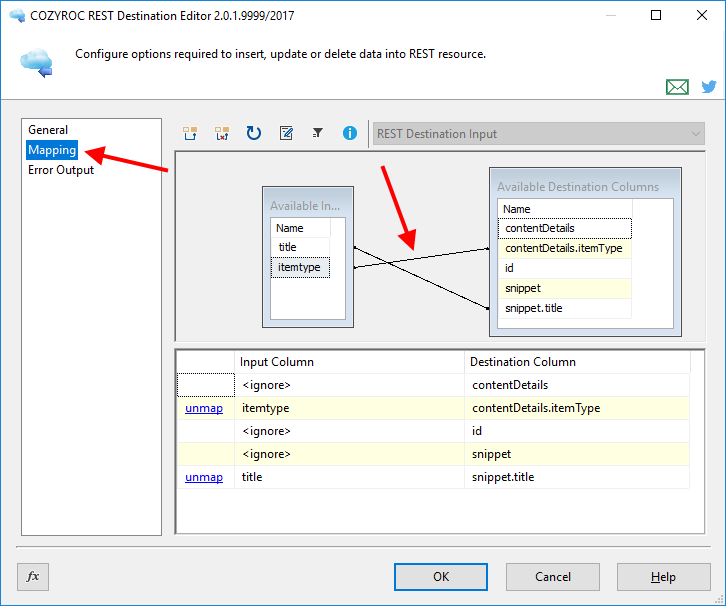Select contentDetails.itemType in Available Destination Columns

(x=564, y=248)
